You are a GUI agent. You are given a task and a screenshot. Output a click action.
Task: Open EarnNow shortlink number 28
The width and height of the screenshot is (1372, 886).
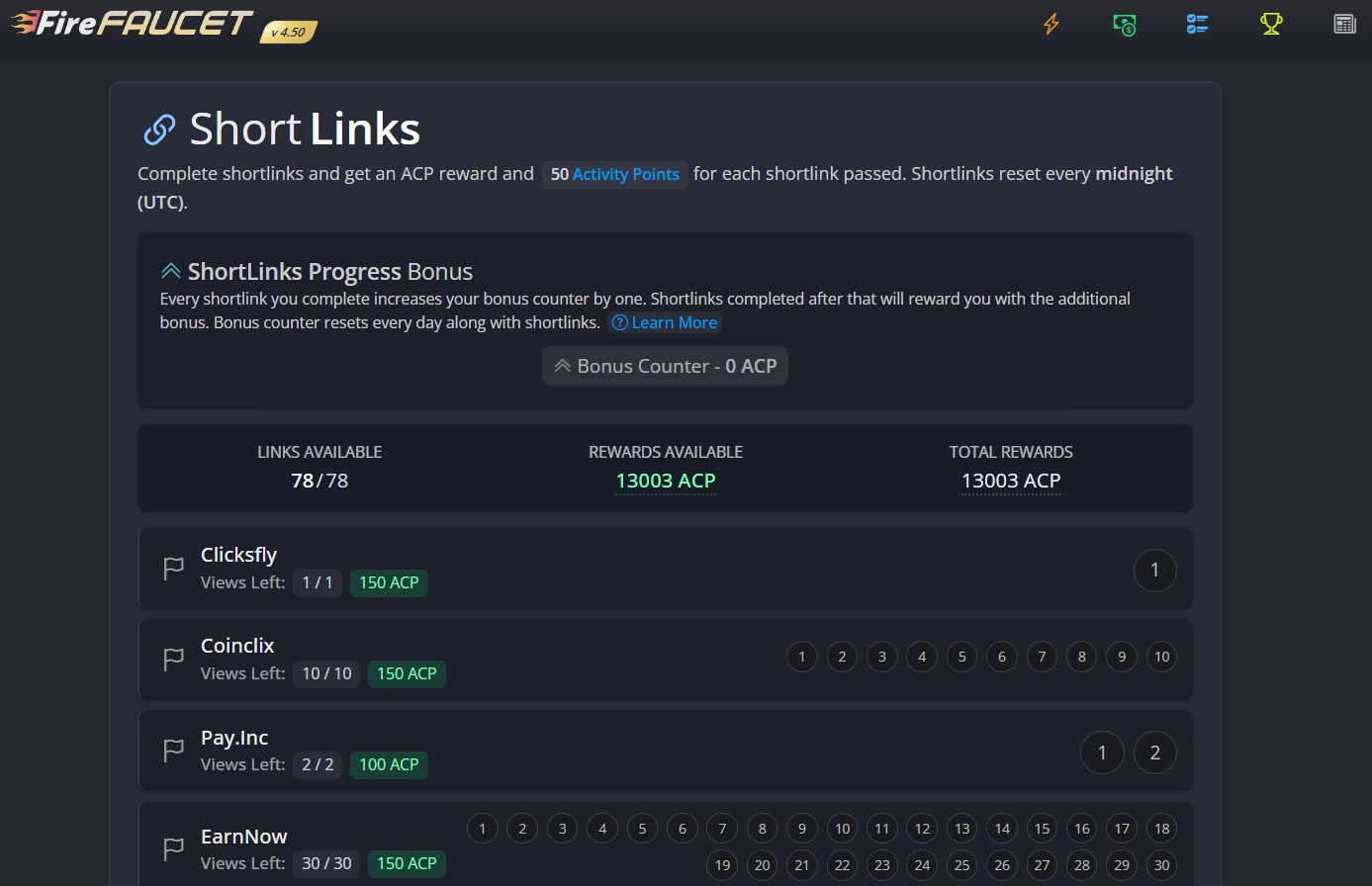pyautogui.click(x=1082, y=865)
